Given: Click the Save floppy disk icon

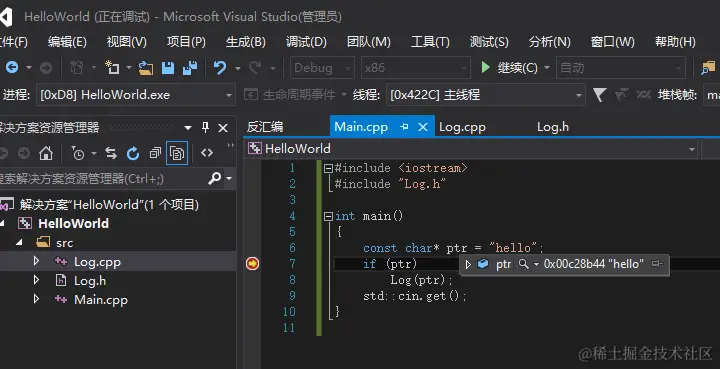Looking at the screenshot, I should tap(168, 68).
